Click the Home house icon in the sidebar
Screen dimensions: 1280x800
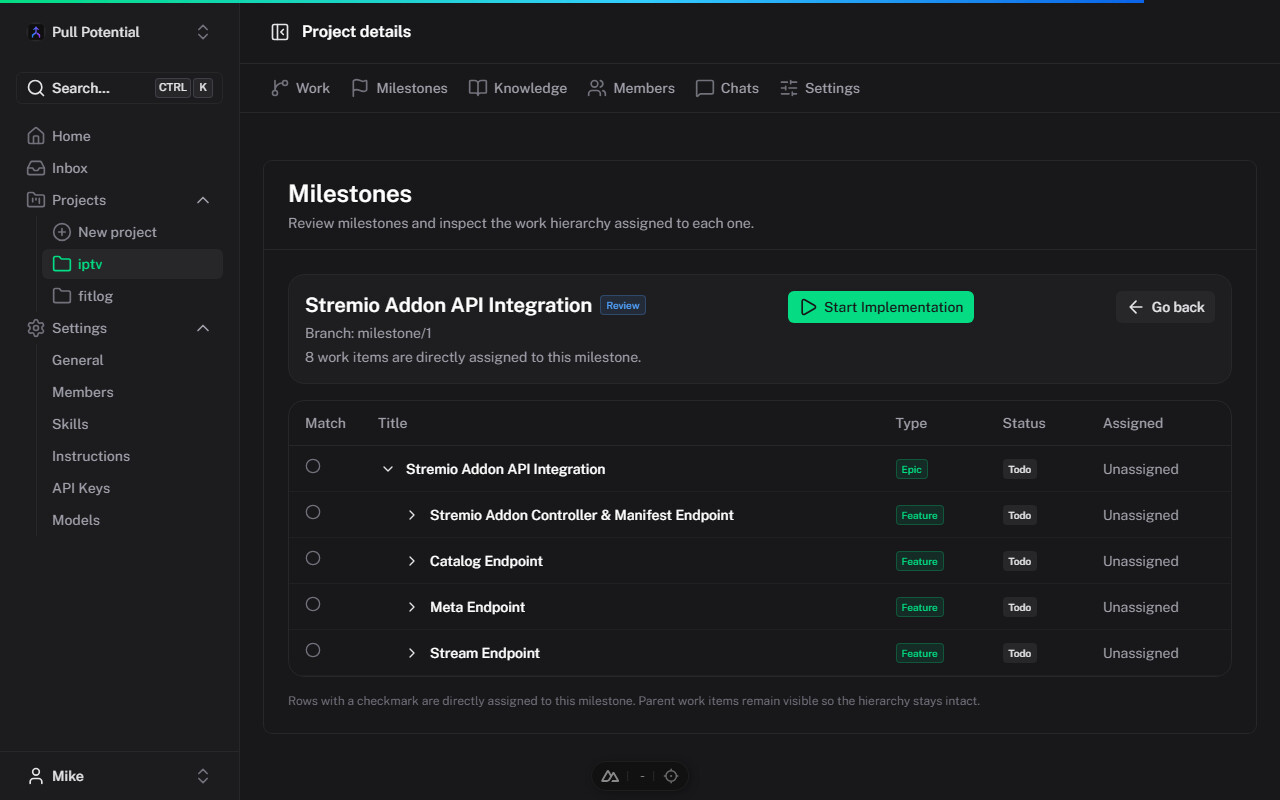tap(36, 136)
